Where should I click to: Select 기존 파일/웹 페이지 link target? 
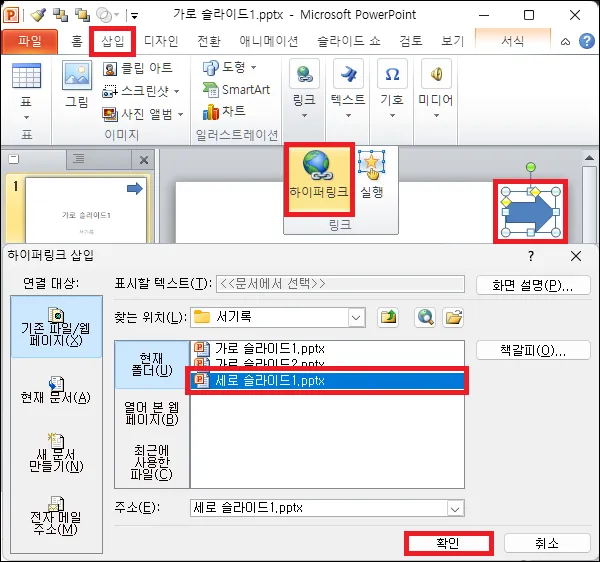56,327
